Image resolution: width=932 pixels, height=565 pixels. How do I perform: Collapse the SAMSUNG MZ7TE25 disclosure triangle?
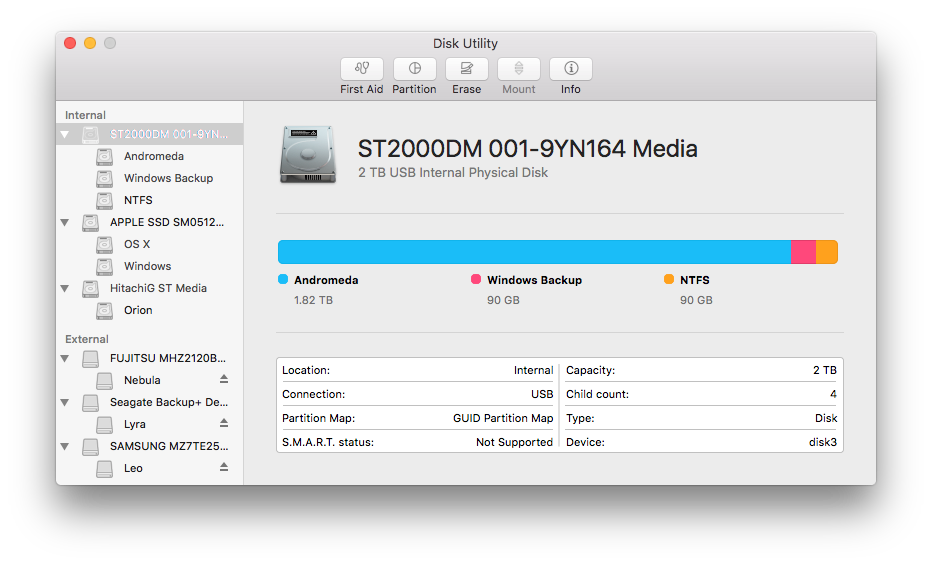coord(65,447)
